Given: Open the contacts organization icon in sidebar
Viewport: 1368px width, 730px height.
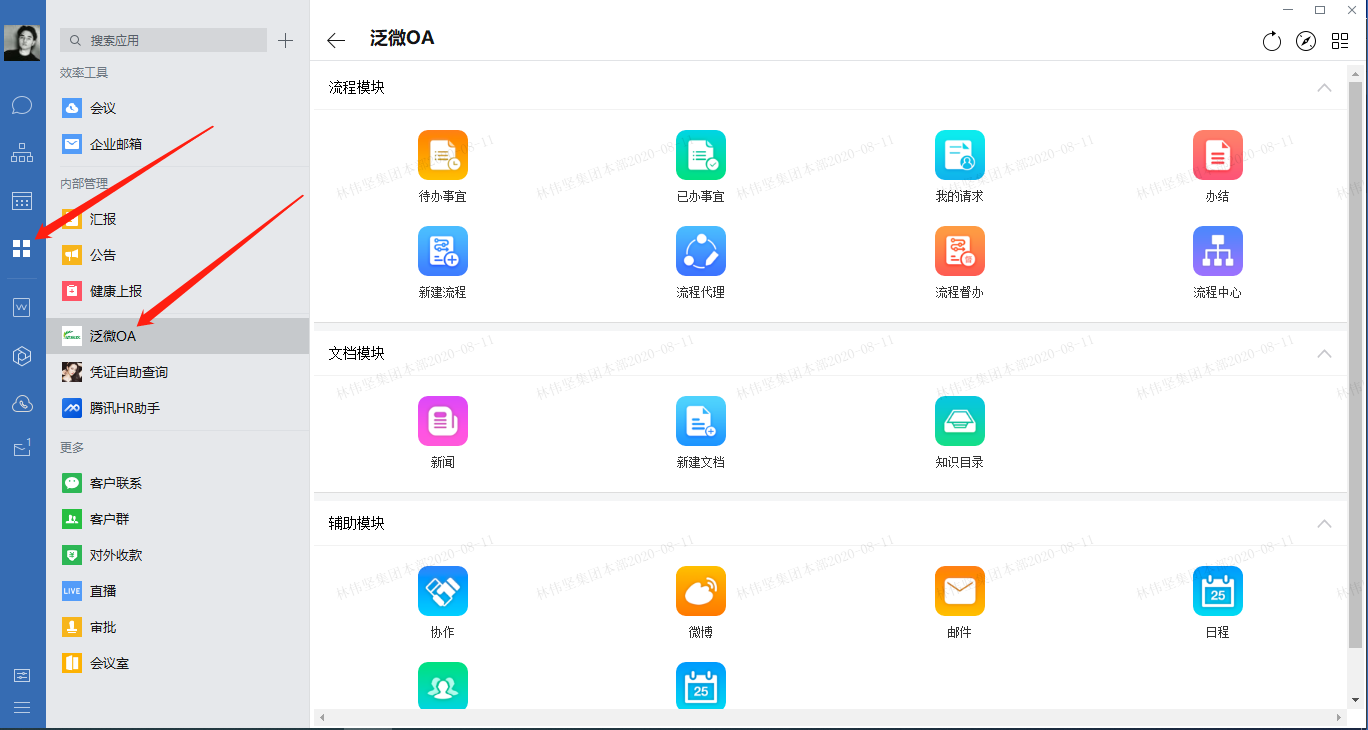Looking at the screenshot, I should (x=22, y=153).
